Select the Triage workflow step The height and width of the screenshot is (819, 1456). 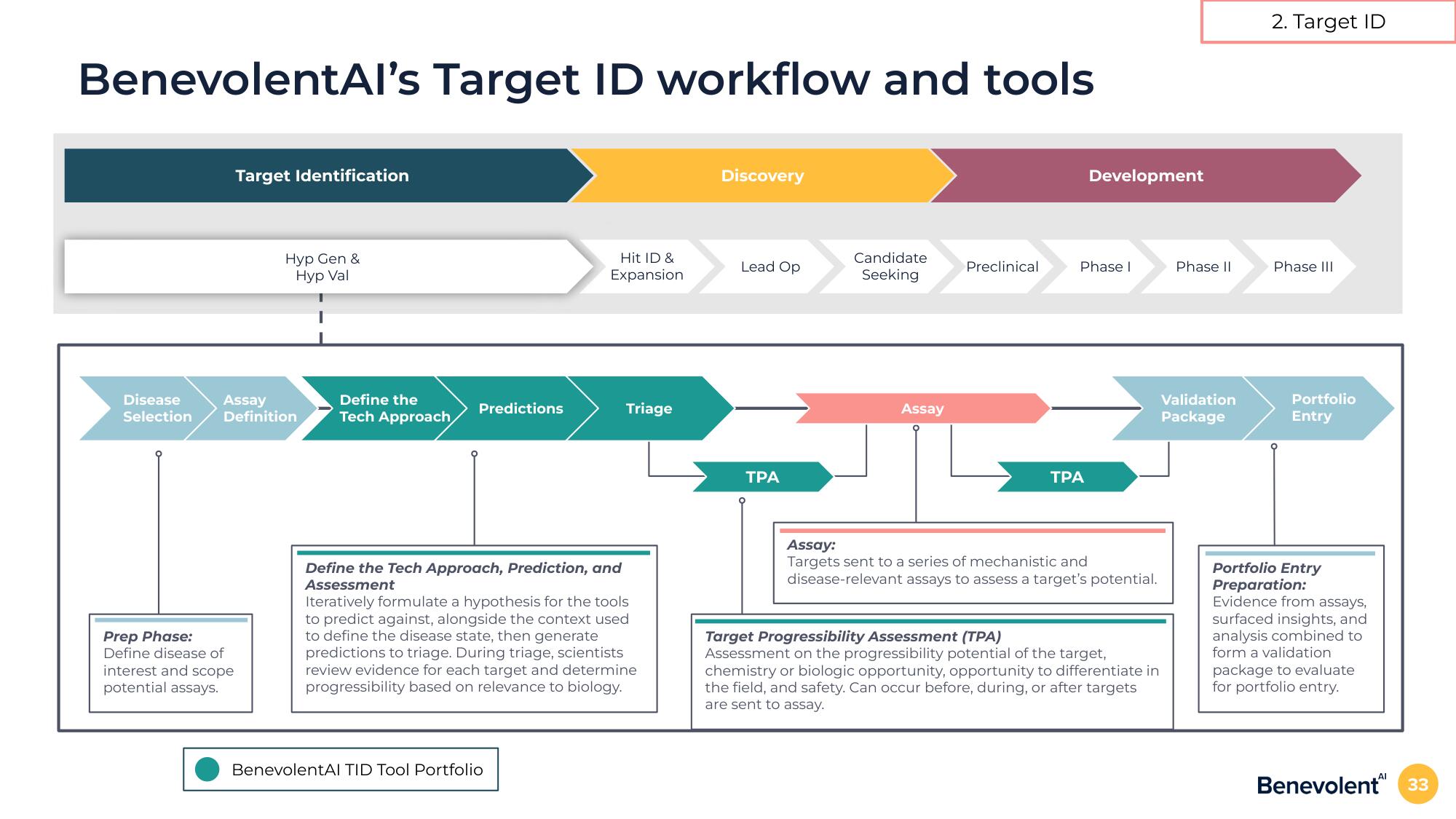pos(649,408)
